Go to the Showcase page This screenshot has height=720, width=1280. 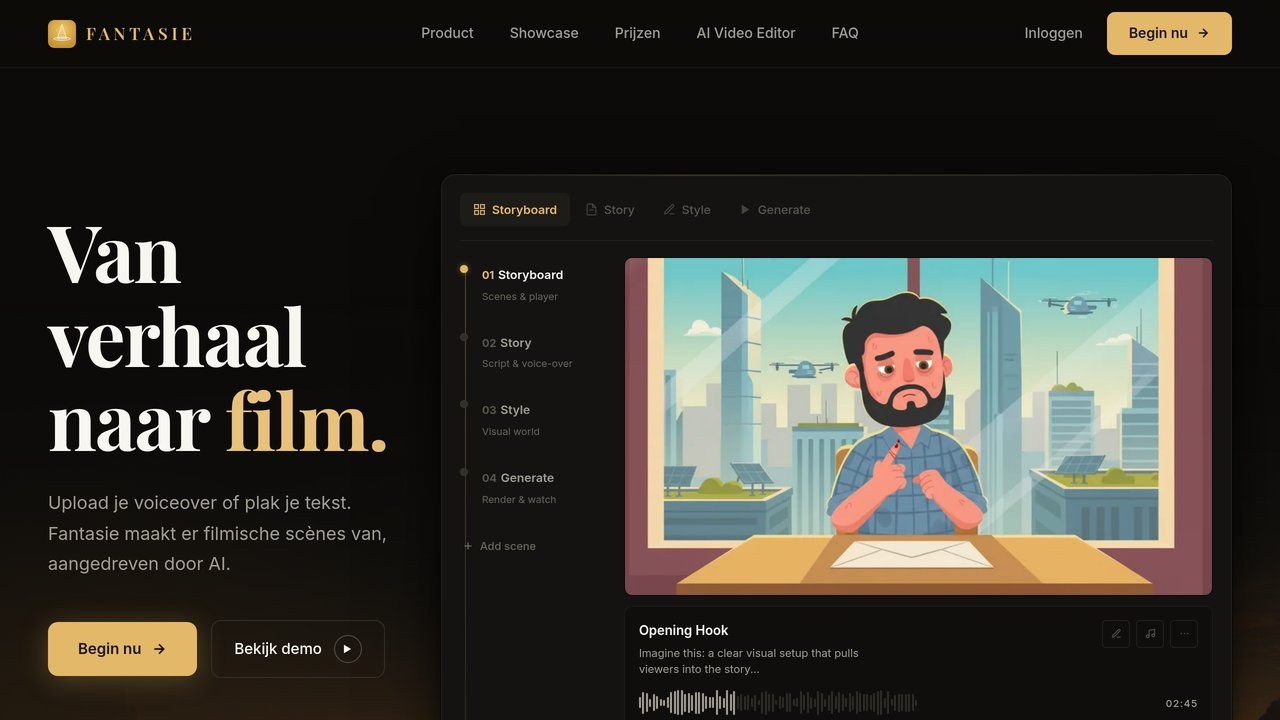tap(544, 33)
